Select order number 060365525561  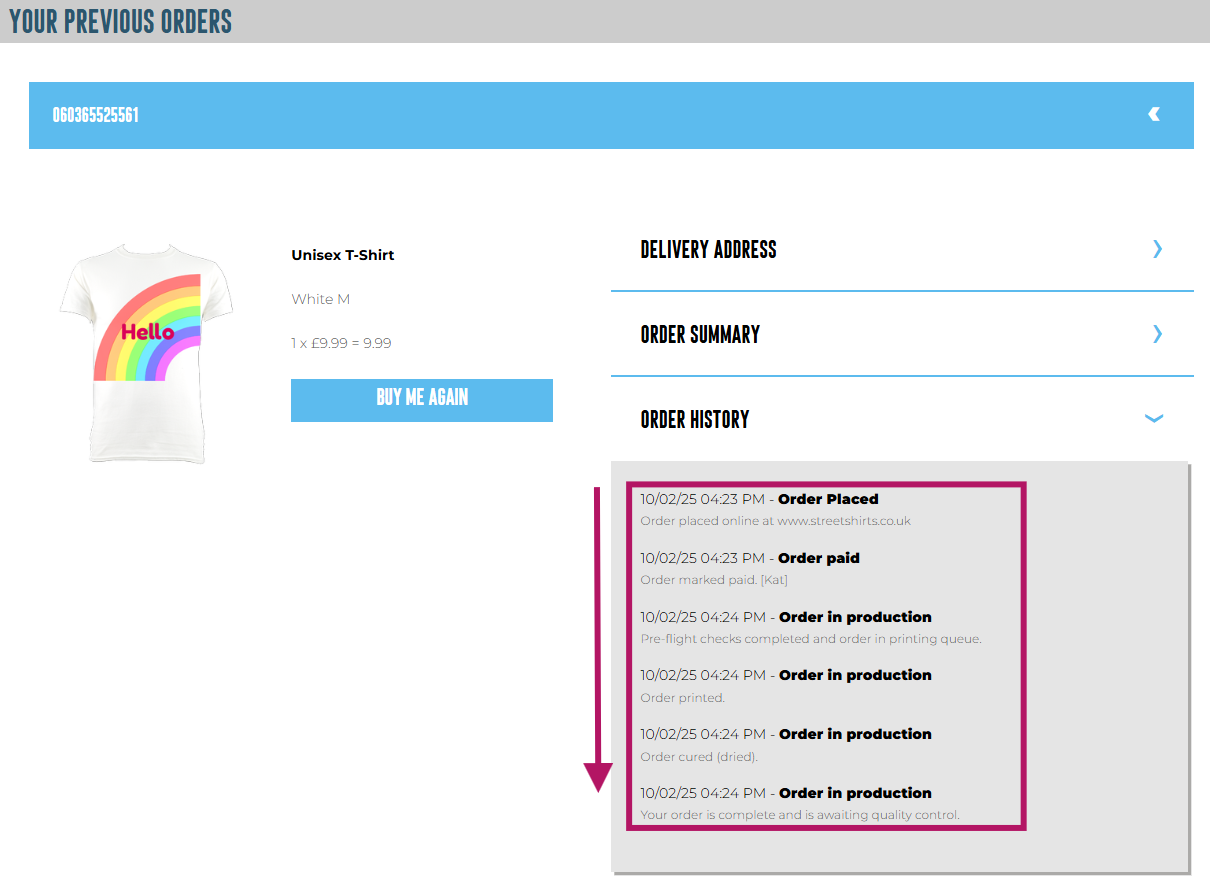(96, 115)
